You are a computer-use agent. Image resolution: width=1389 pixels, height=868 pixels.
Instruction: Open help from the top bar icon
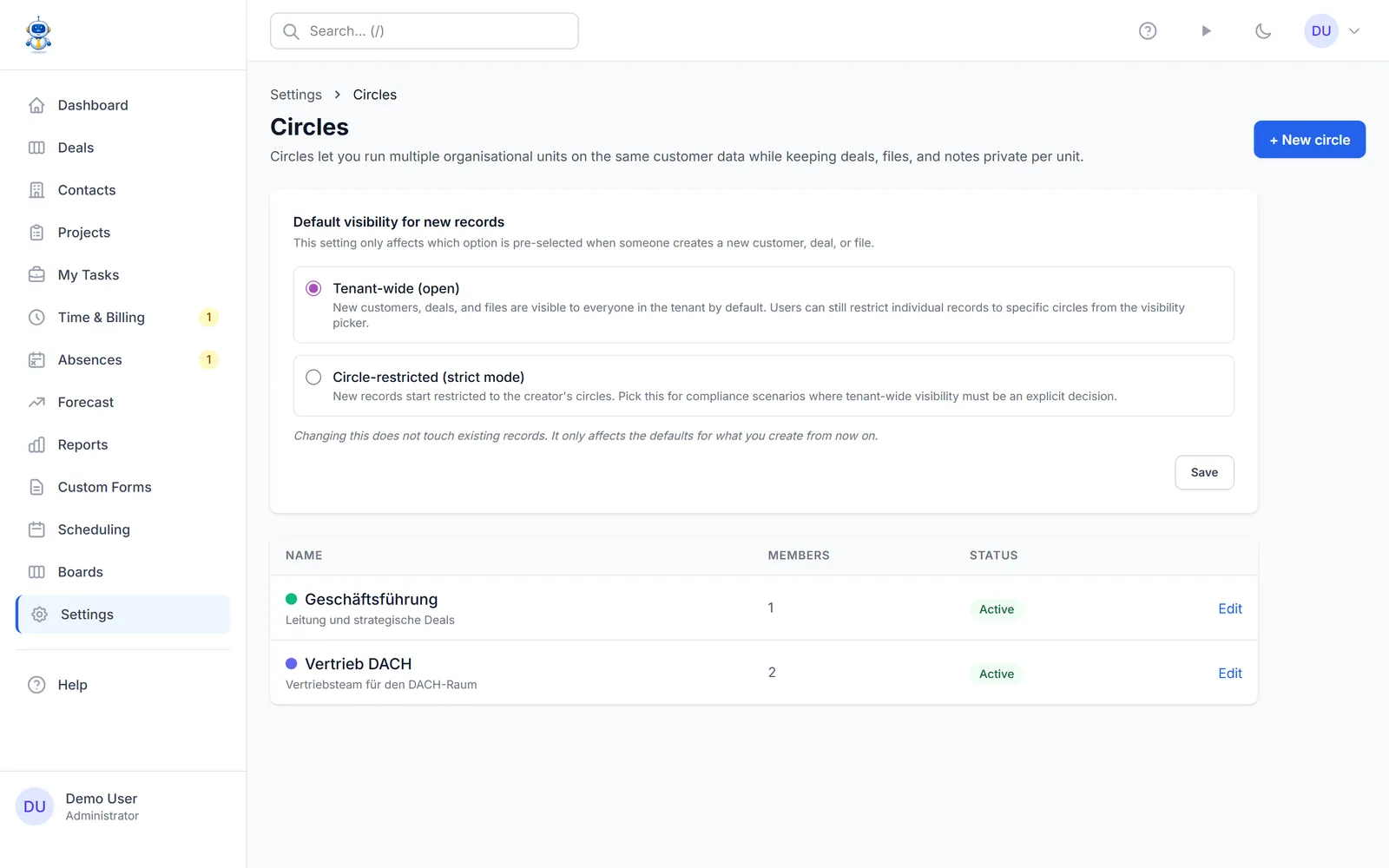[1148, 31]
